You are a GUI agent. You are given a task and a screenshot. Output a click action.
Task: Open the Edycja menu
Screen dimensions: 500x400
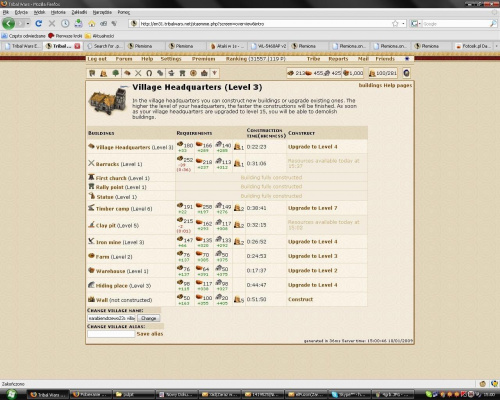pyautogui.click(x=21, y=12)
